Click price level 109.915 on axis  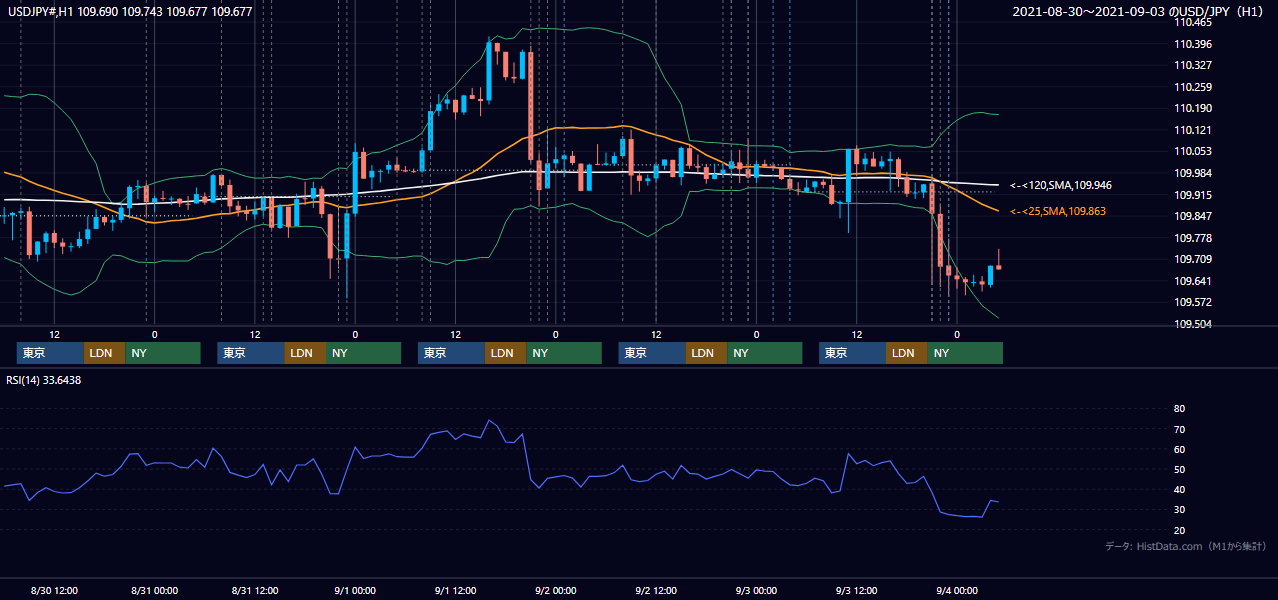click(1193, 195)
